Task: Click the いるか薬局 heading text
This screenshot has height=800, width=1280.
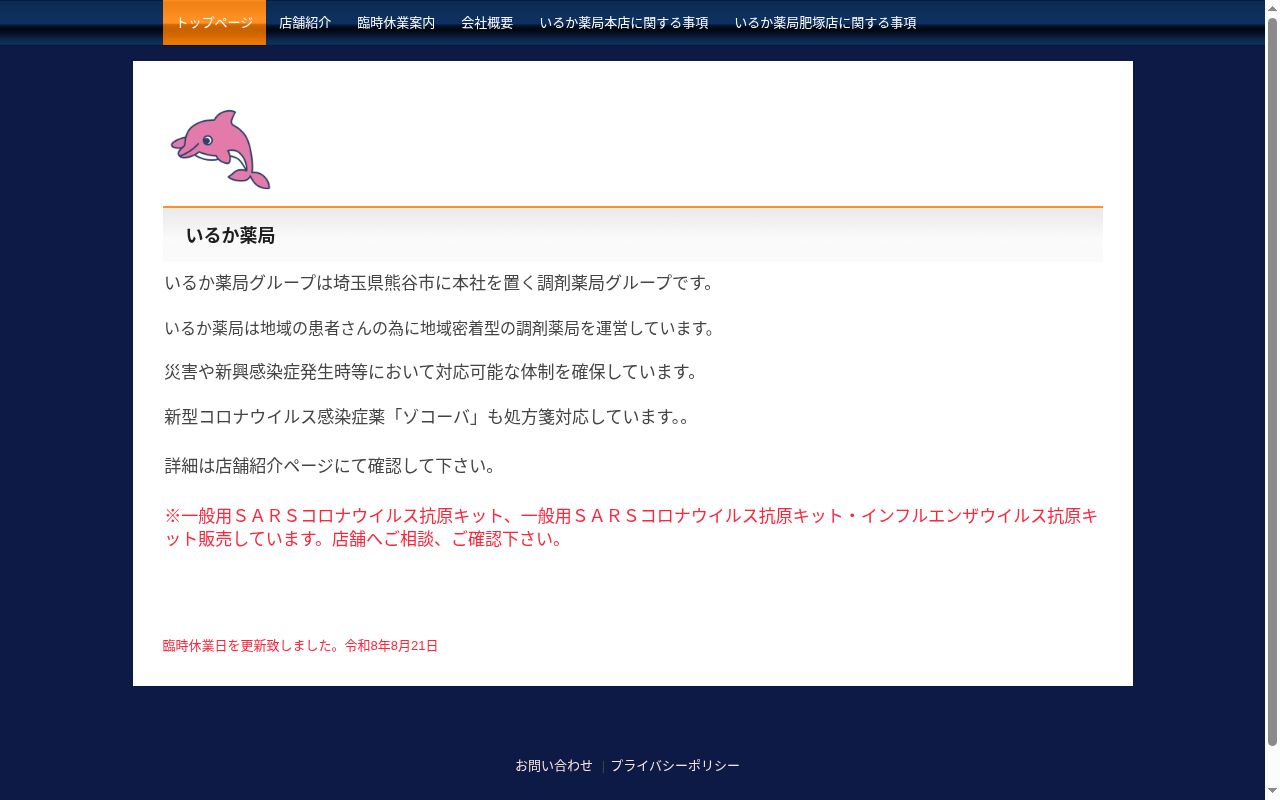Action: tap(230, 235)
